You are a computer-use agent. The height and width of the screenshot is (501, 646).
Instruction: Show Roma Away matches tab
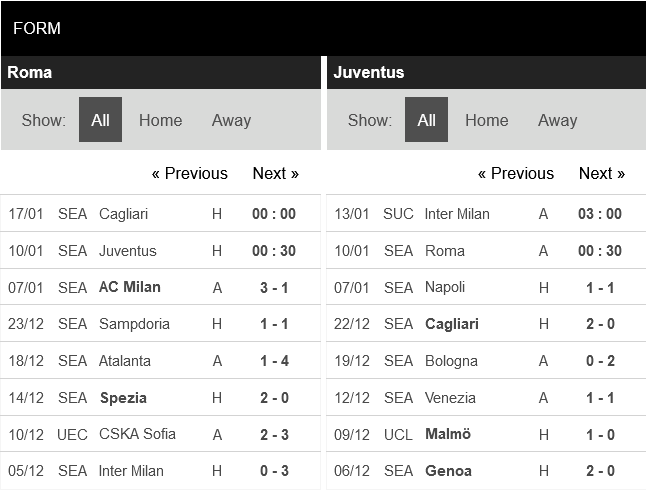pyautogui.click(x=231, y=120)
